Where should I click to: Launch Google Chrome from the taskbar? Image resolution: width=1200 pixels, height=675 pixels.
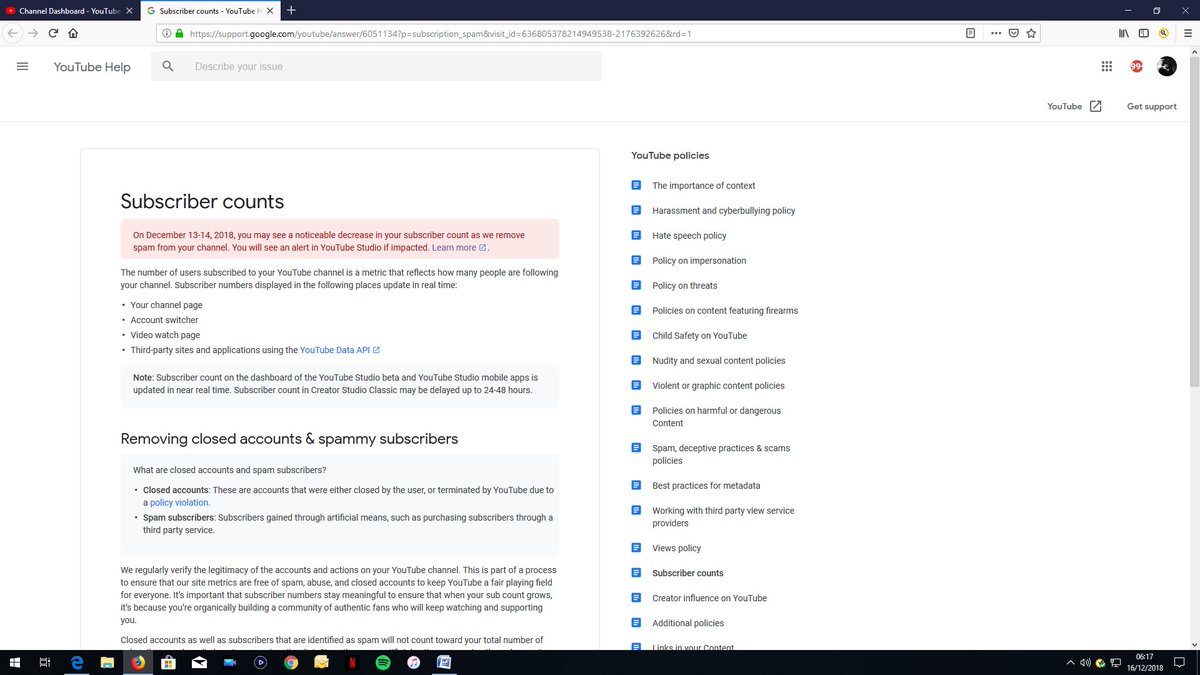click(291, 662)
